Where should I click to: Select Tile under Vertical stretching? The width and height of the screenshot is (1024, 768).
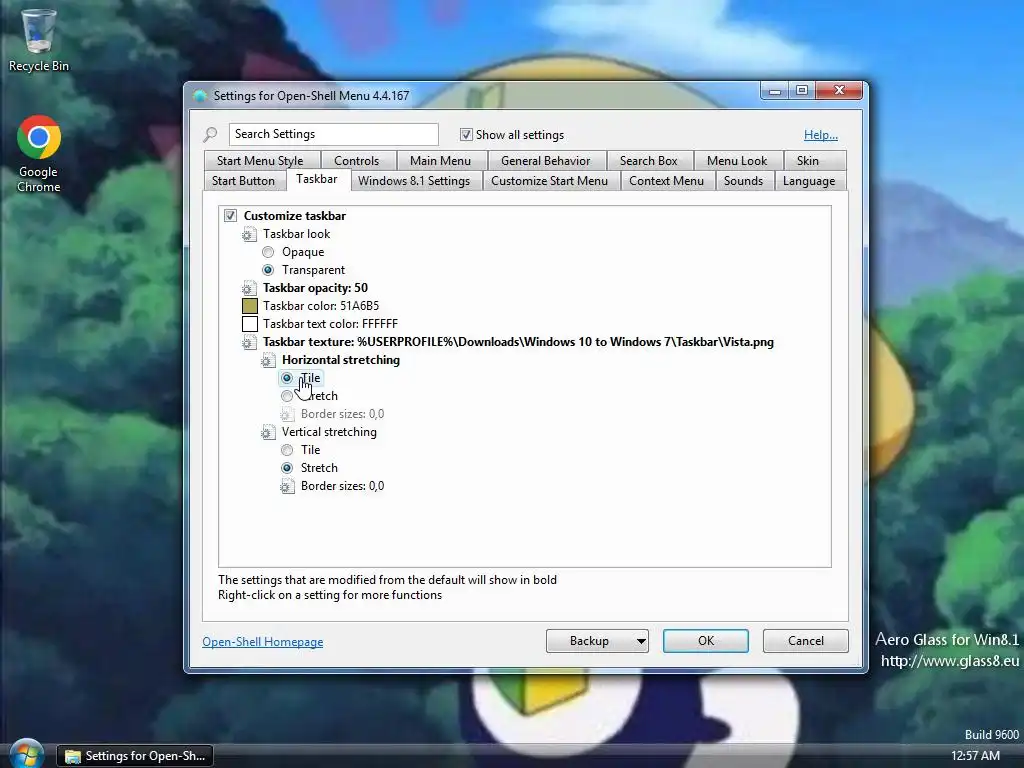point(287,450)
